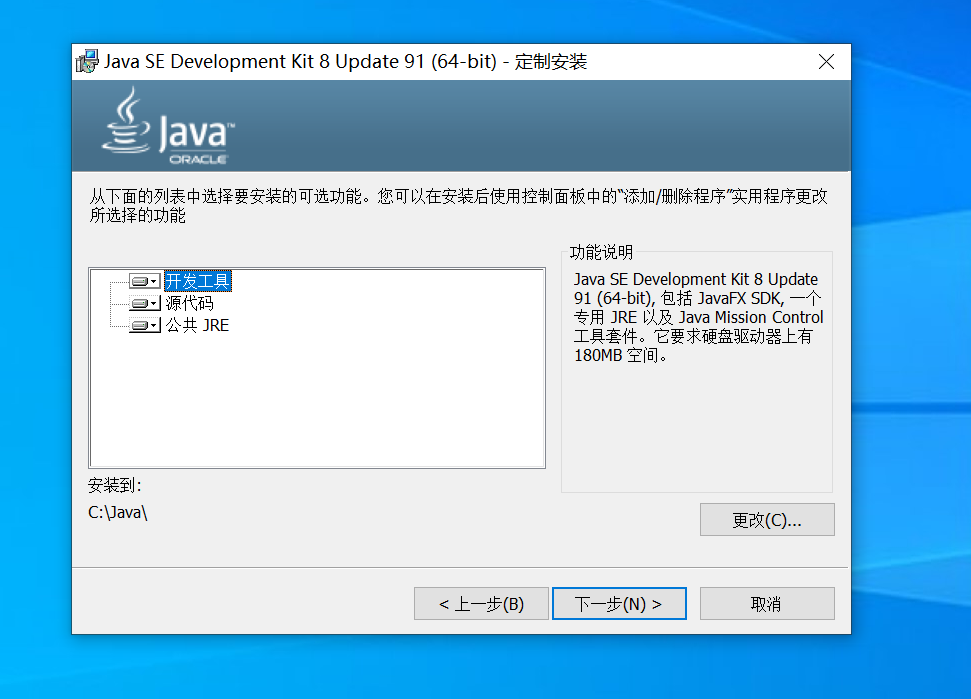Close the Java SE installer window

click(826, 62)
